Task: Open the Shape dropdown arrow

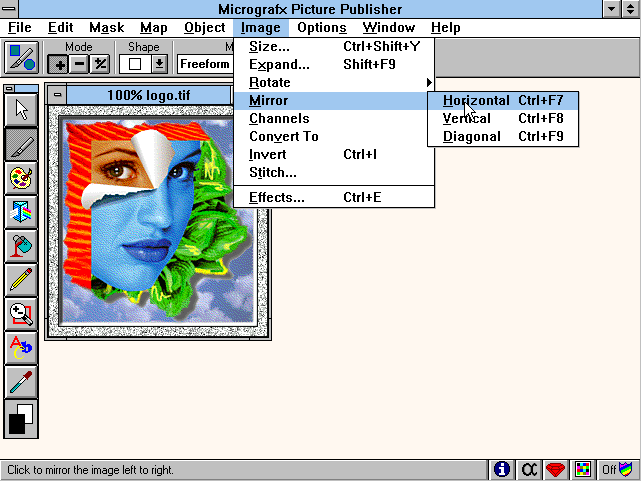Action: pos(159,64)
